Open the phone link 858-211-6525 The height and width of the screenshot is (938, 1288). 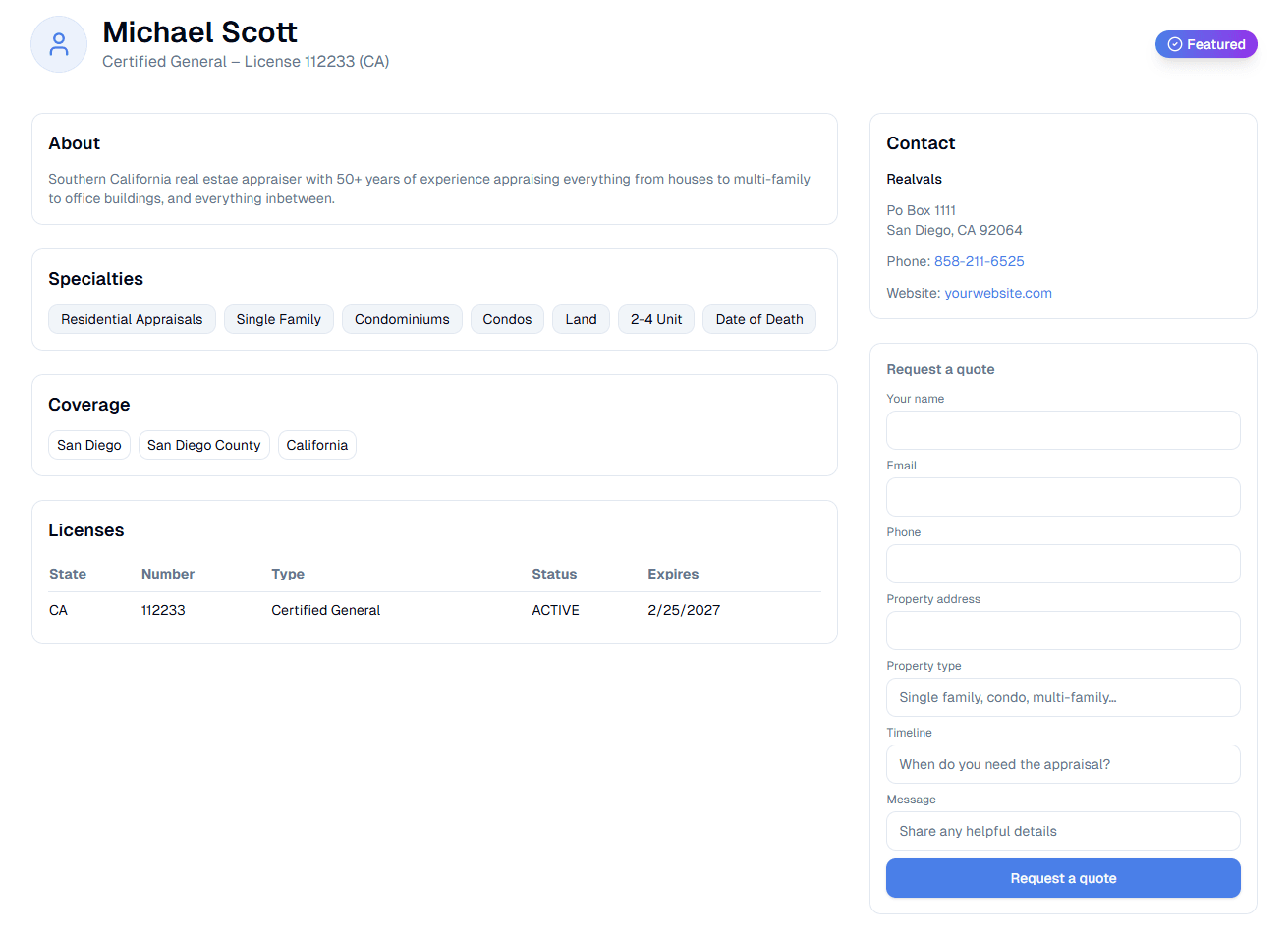pyautogui.click(x=979, y=261)
